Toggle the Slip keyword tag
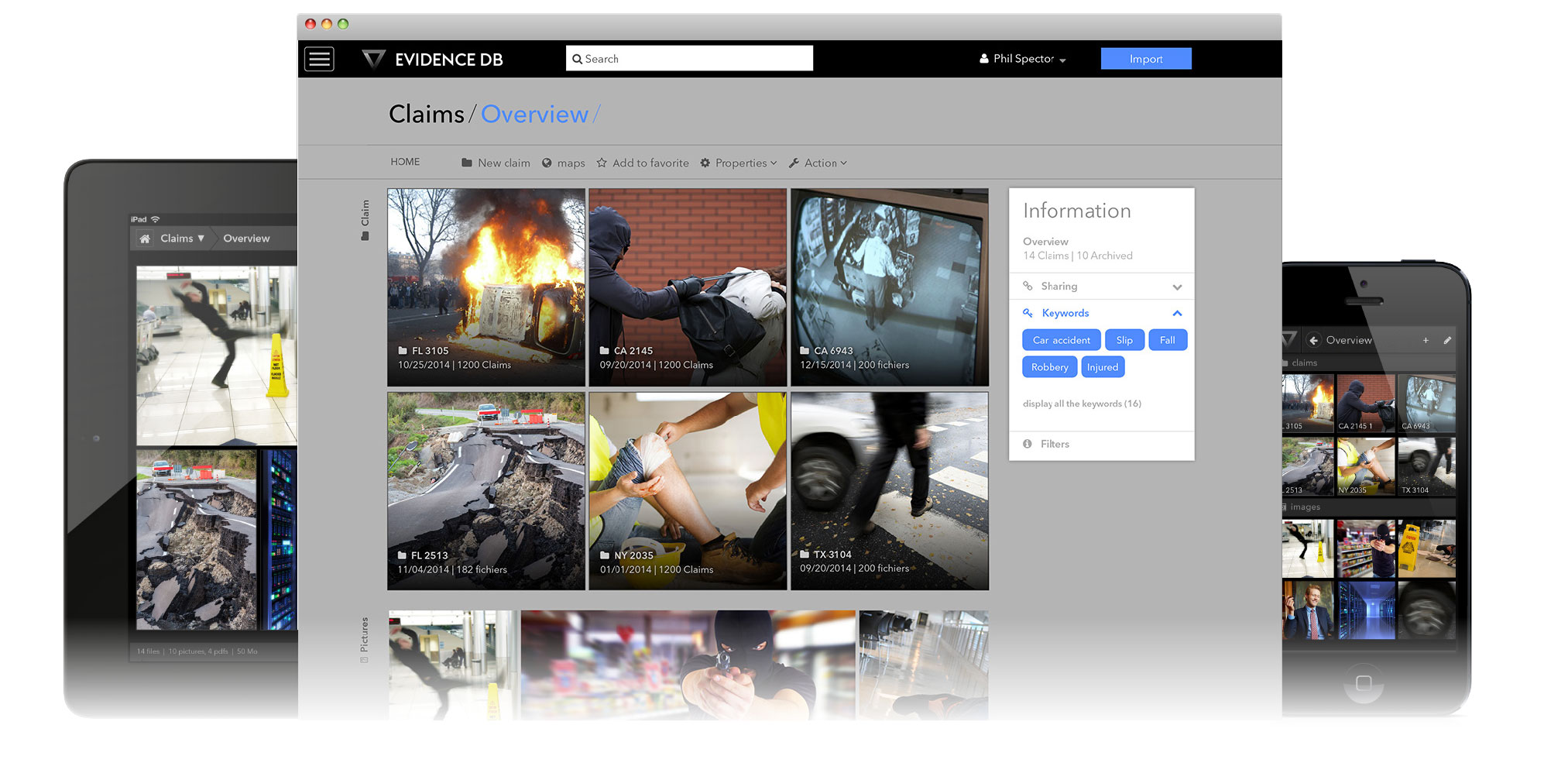The width and height of the screenshot is (1568, 780). click(x=1124, y=340)
